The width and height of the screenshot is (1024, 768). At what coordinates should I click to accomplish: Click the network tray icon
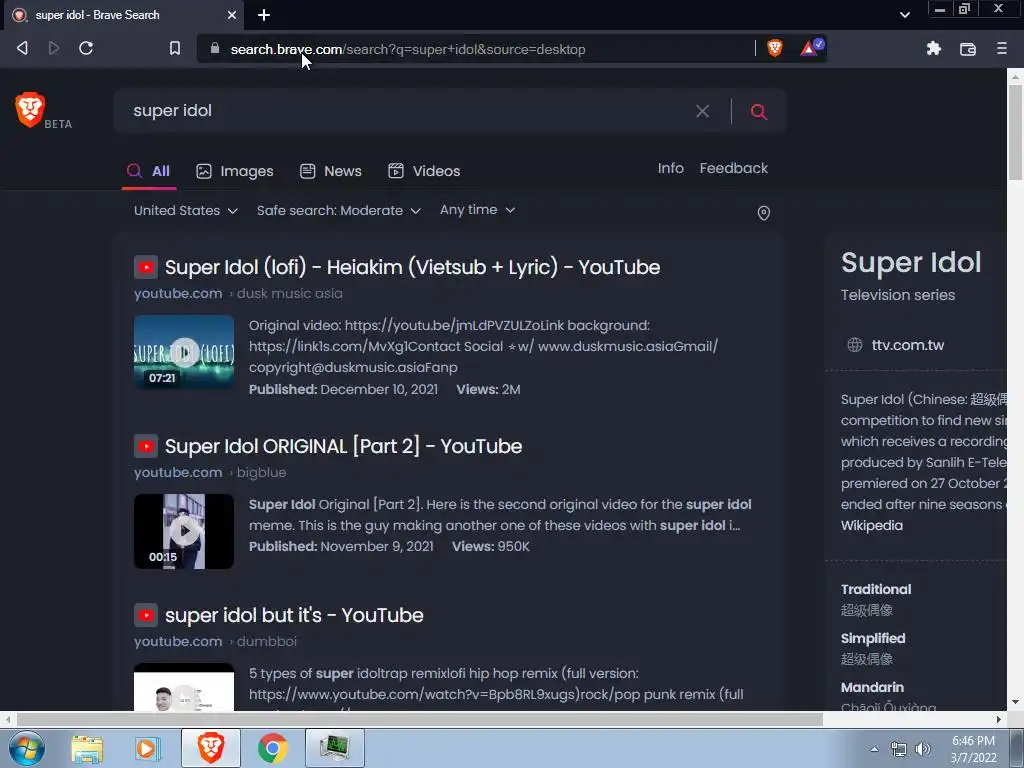899,749
